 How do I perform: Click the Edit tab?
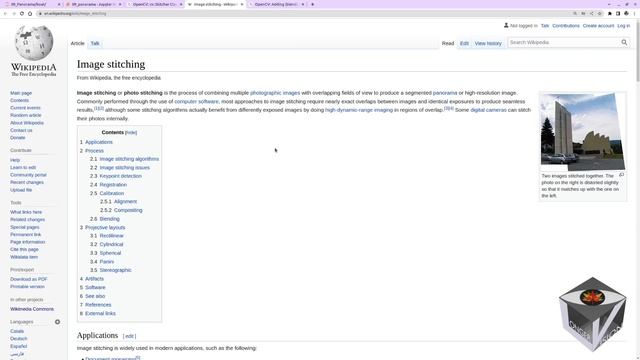[464, 43]
